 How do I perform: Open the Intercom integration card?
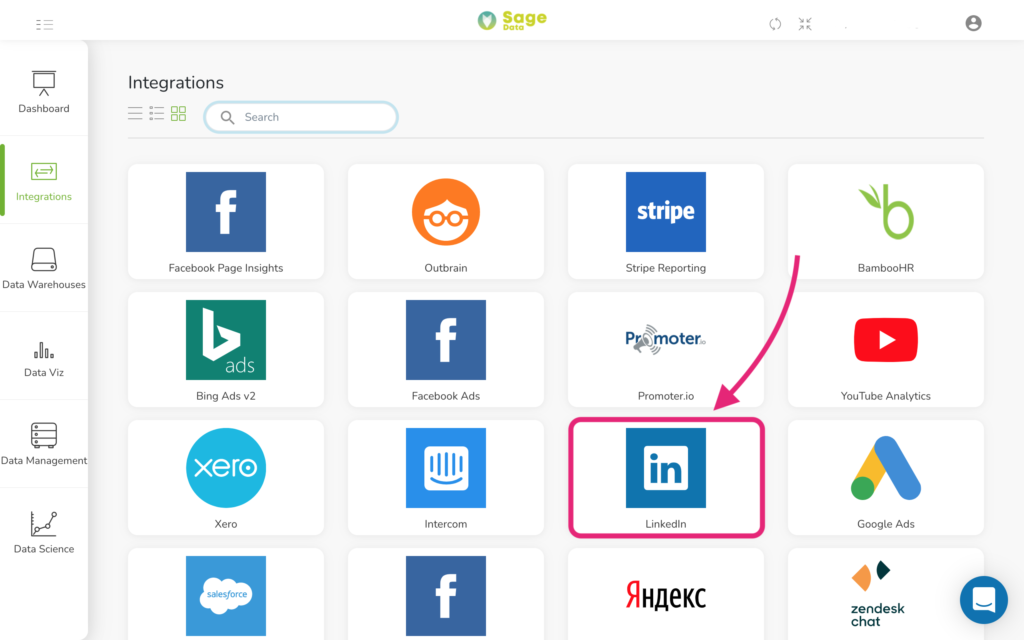click(446, 477)
